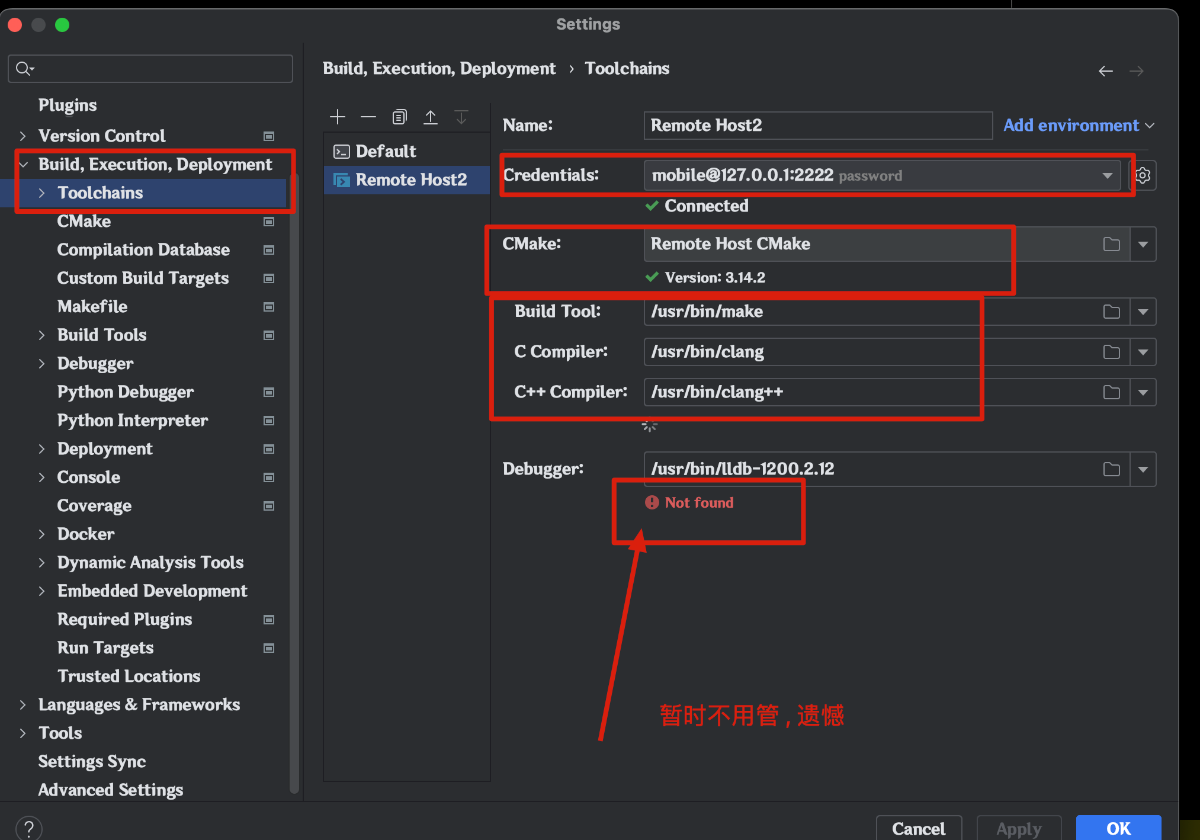Open Debugger dropdown arrow

[x=1143, y=469]
